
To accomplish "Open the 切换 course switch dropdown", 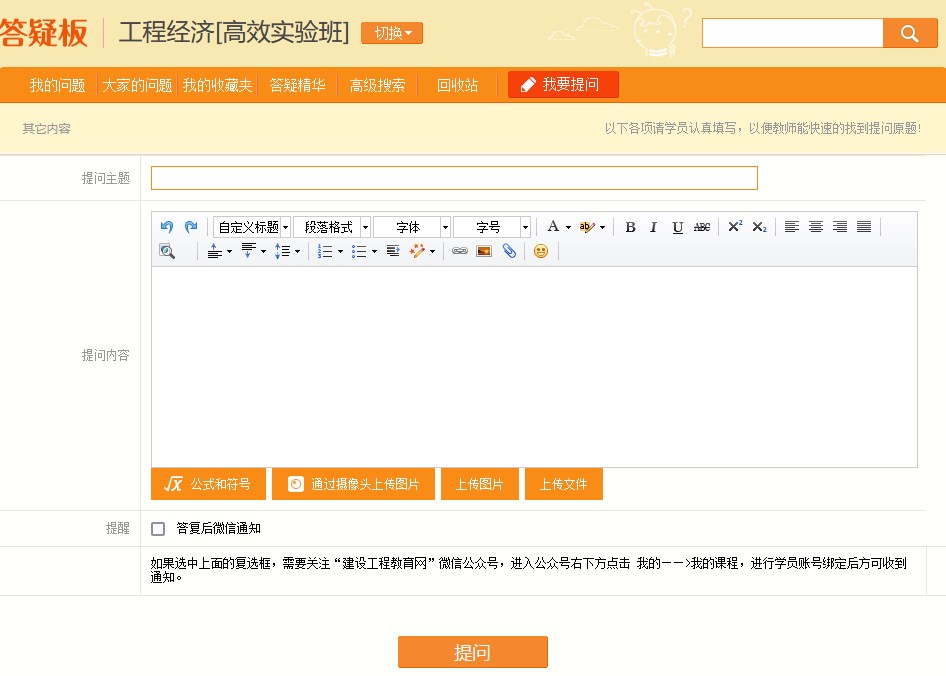I will pyautogui.click(x=391, y=33).
